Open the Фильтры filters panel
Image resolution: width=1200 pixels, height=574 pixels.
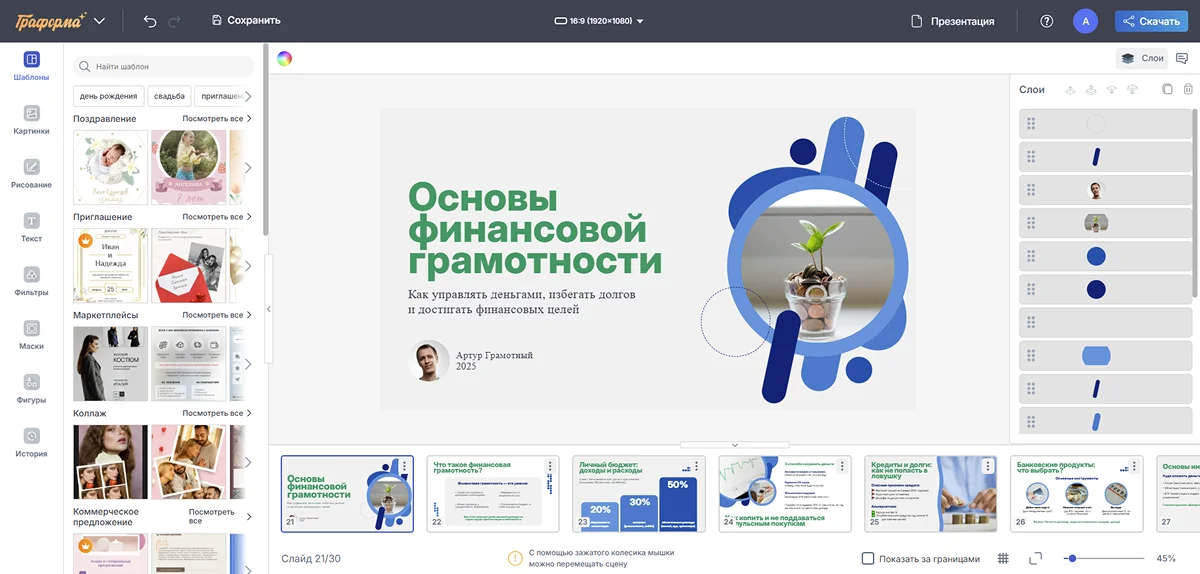tap(31, 281)
